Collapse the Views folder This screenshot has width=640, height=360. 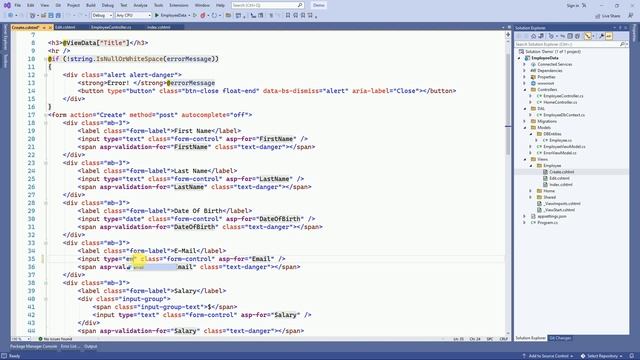coord(524,159)
